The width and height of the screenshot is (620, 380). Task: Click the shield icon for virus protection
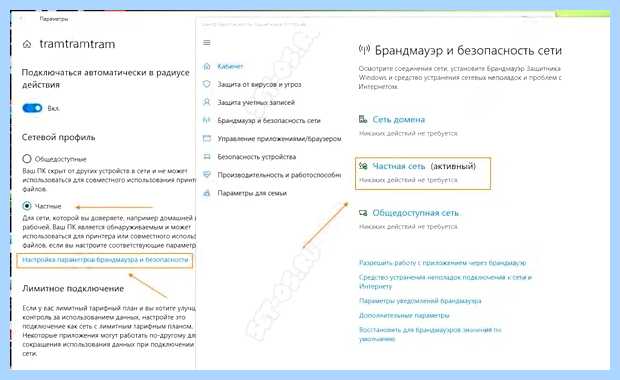click(207, 84)
